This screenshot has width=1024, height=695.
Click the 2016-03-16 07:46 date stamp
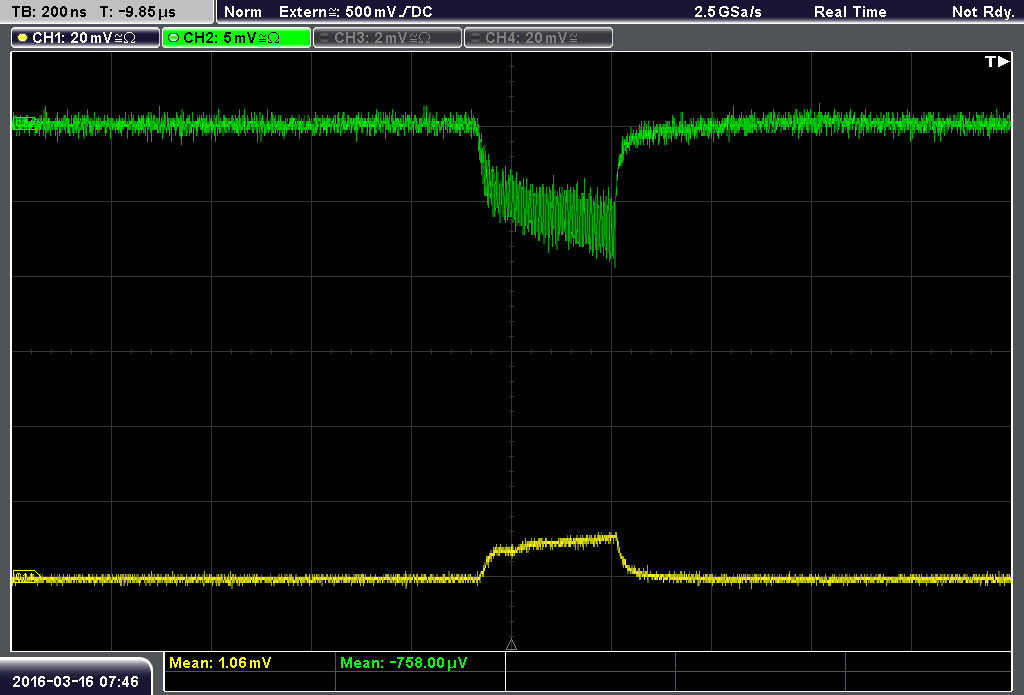(x=75, y=682)
